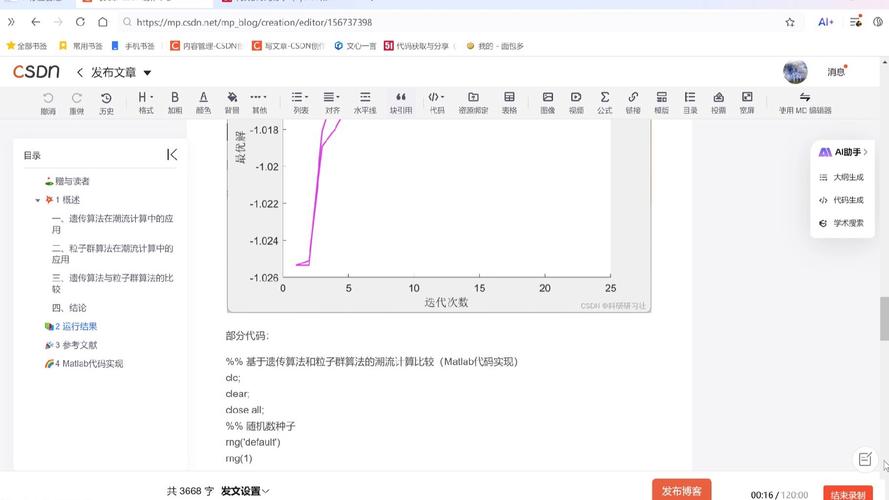Image resolution: width=889 pixels, height=500 pixels.
Task: Insert a formula (公式)
Action: pos(604,103)
